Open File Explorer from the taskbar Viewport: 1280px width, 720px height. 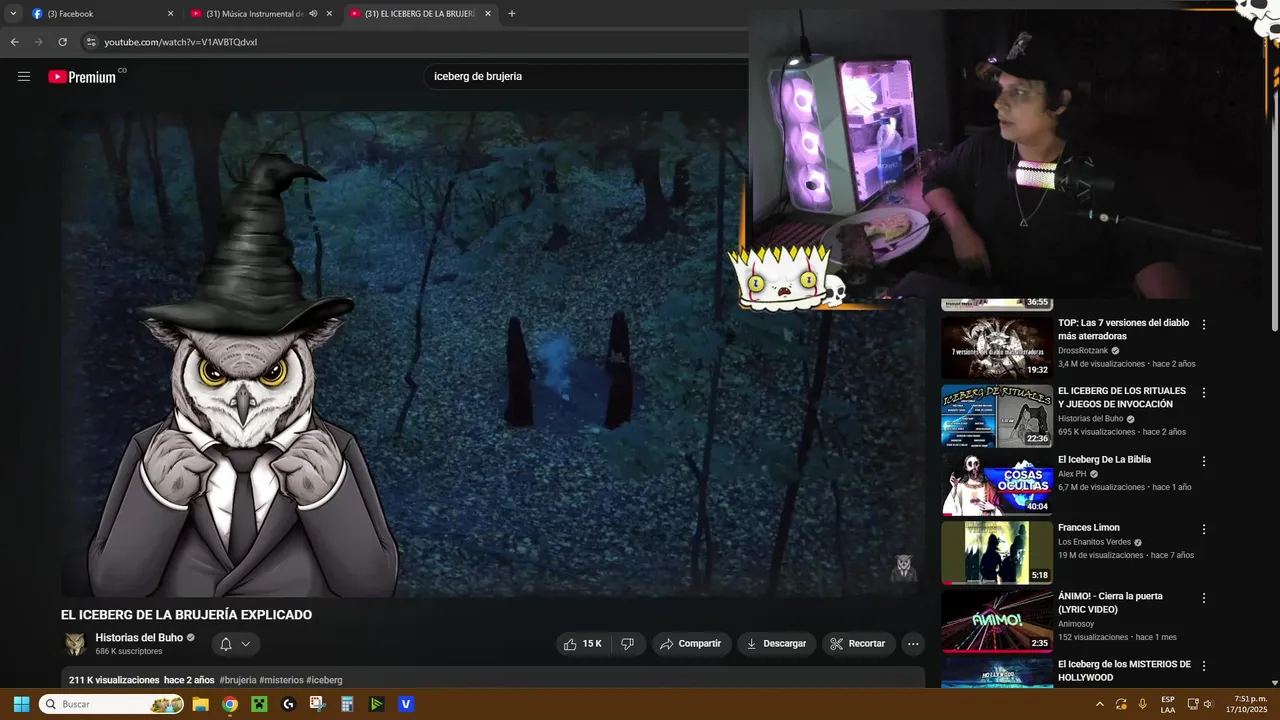[x=200, y=704]
